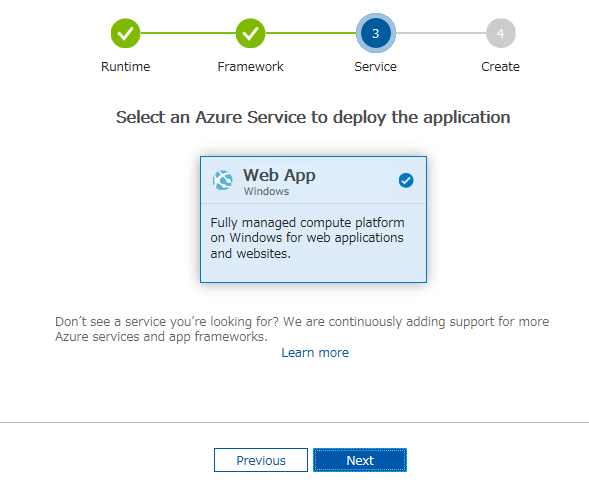Click the gray progress line before Create step
The height and width of the screenshot is (493, 589).
(441, 33)
